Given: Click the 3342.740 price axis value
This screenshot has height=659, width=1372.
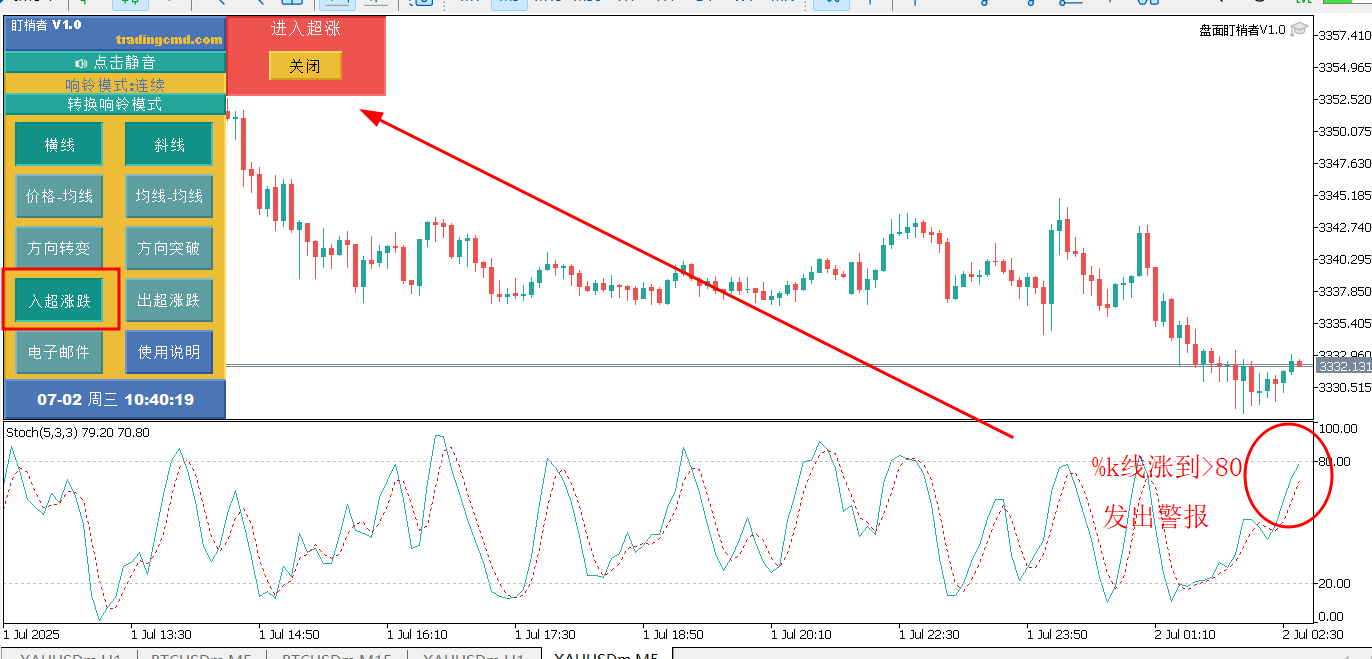Looking at the screenshot, I should coord(1345,227).
